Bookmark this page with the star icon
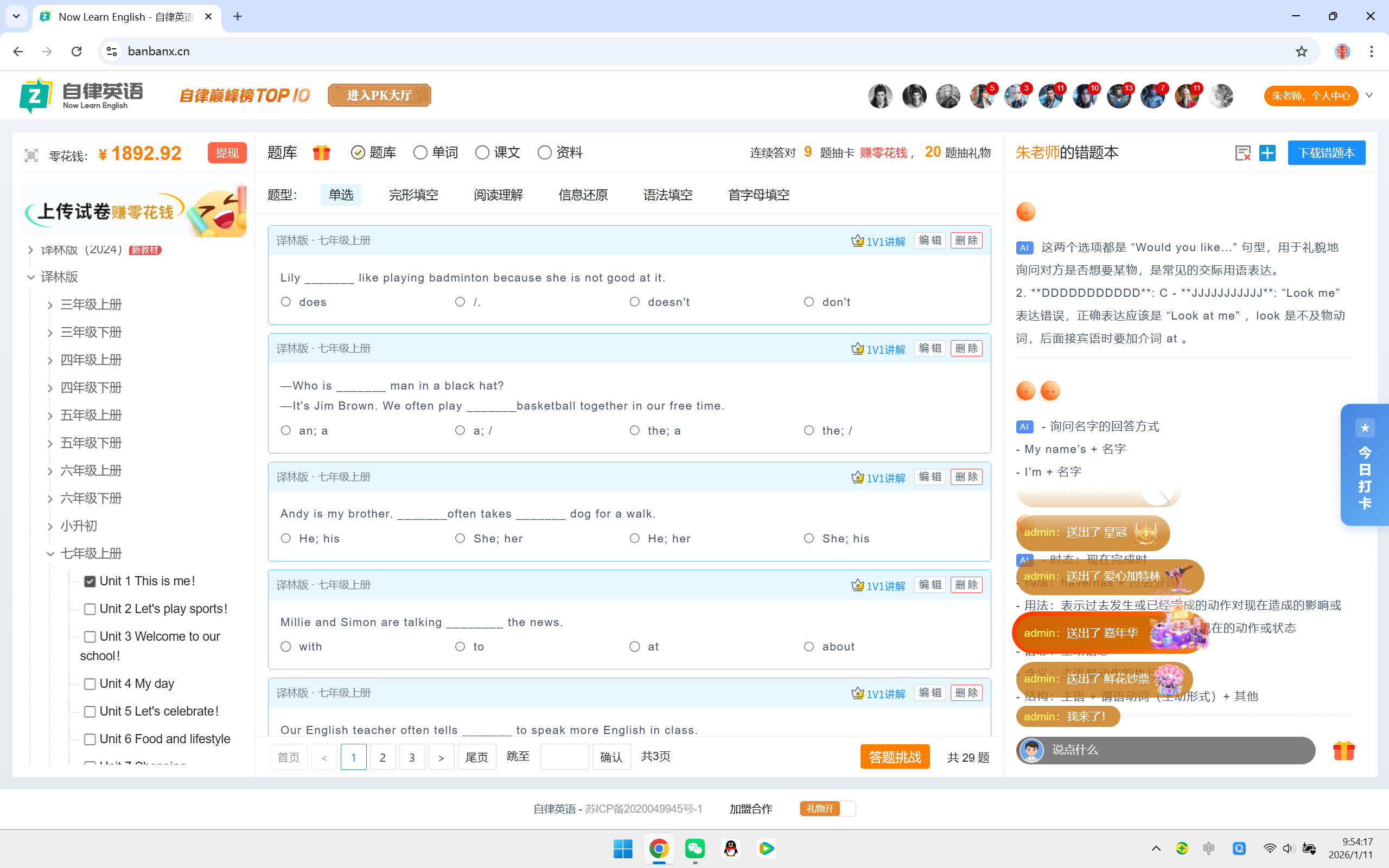 coord(1301,51)
